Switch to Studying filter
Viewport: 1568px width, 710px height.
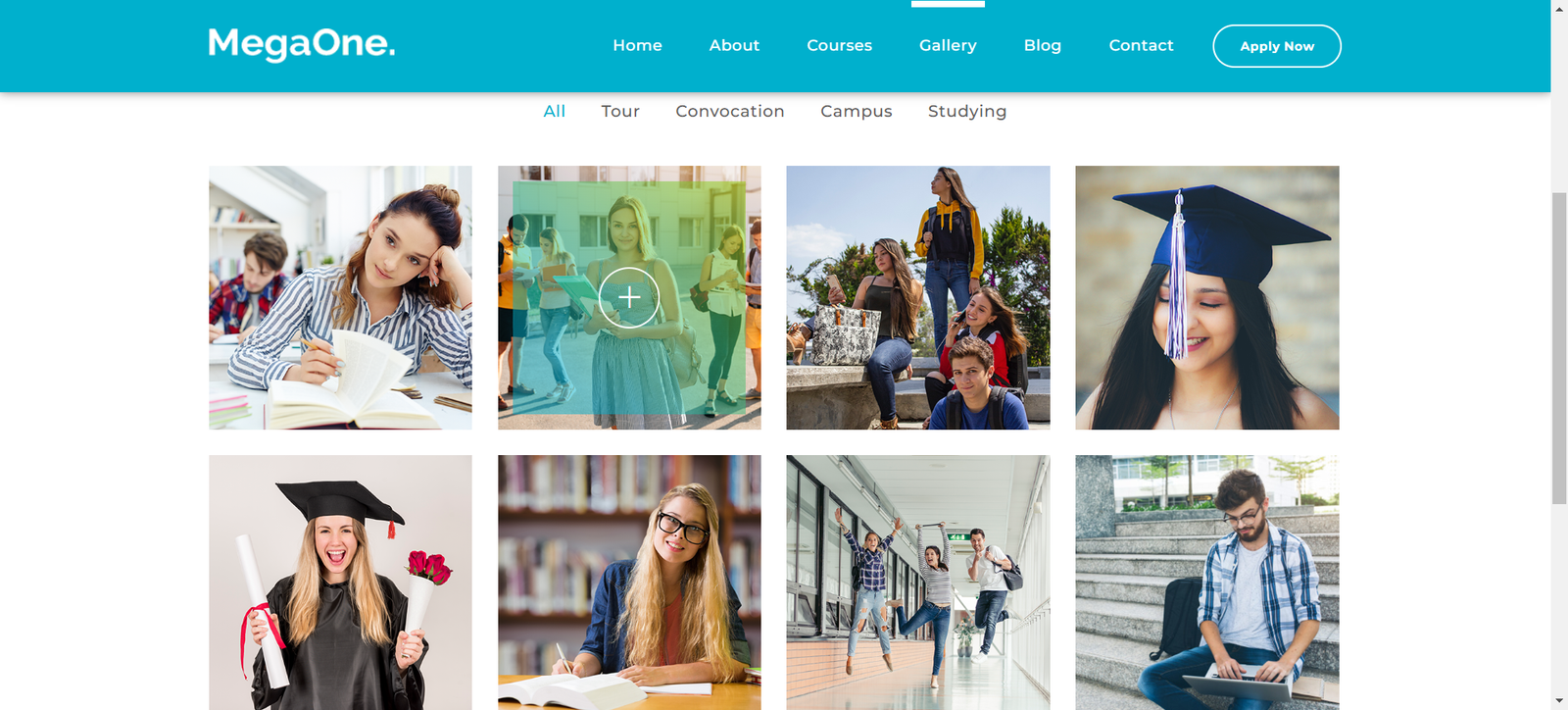[967, 112]
